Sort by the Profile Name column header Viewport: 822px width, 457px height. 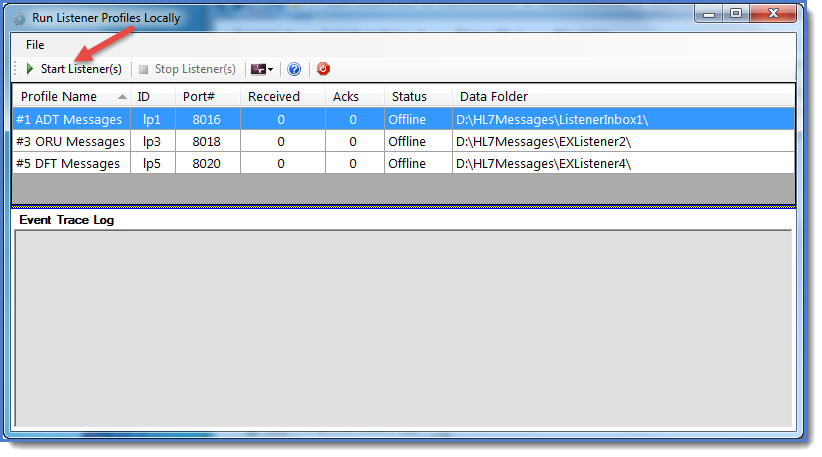[x=71, y=96]
